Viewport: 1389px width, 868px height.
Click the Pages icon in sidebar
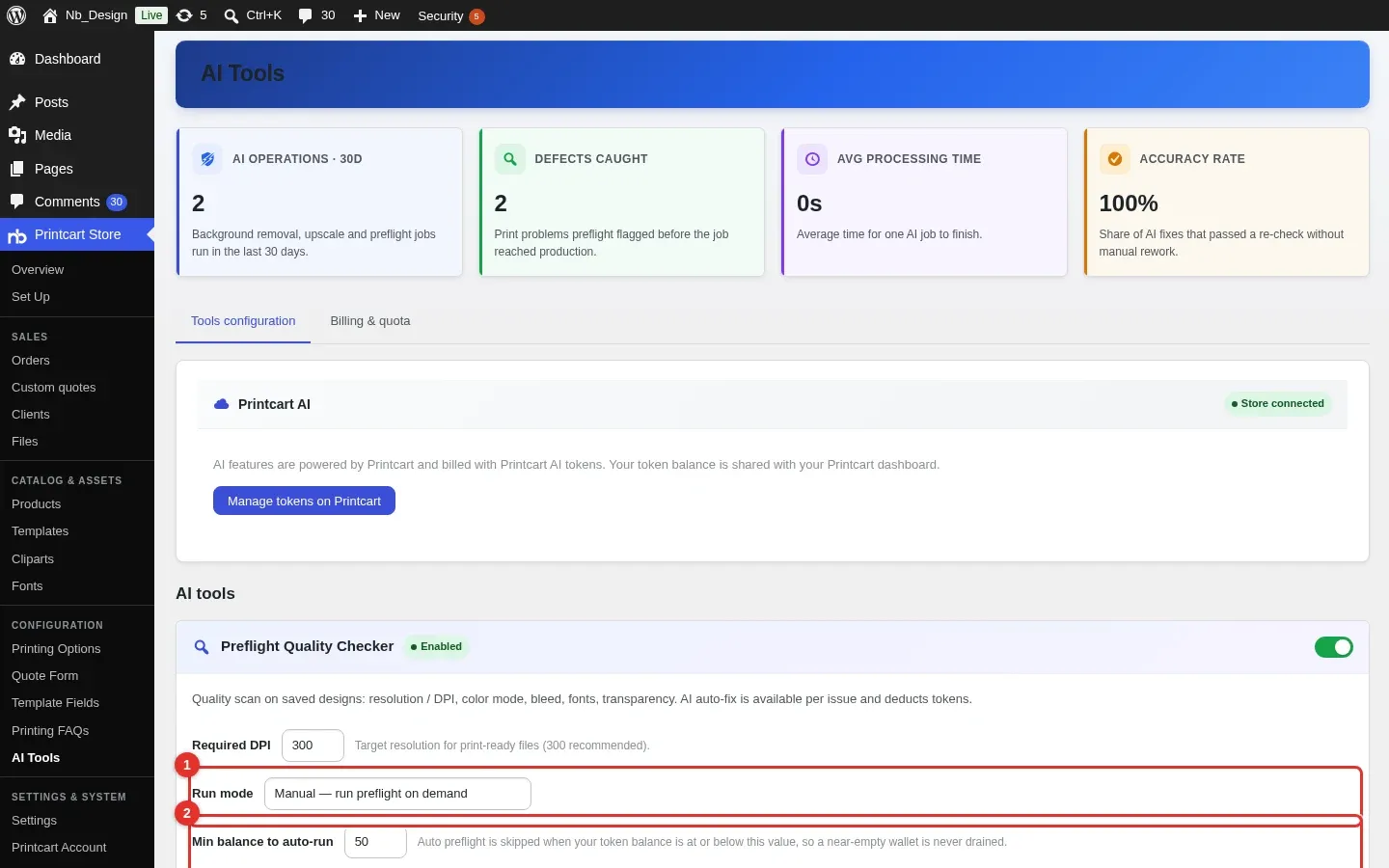(x=17, y=169)
